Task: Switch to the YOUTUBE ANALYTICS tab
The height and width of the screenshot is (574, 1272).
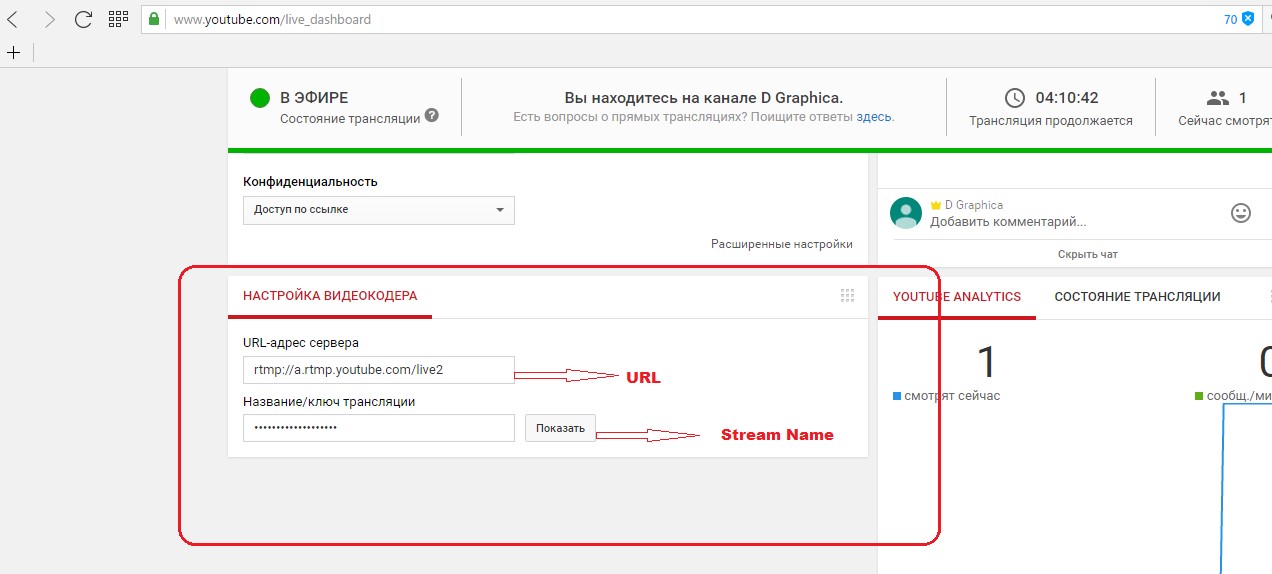Action: [x=957, y=297]
